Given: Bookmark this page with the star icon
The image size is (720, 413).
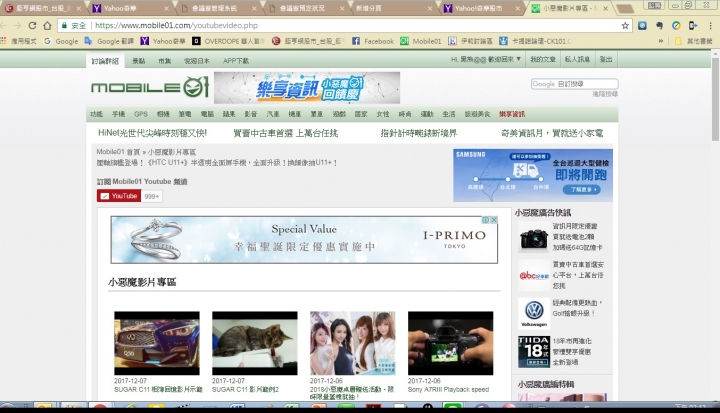Looking at the screenshot, I should pos(625,26).
